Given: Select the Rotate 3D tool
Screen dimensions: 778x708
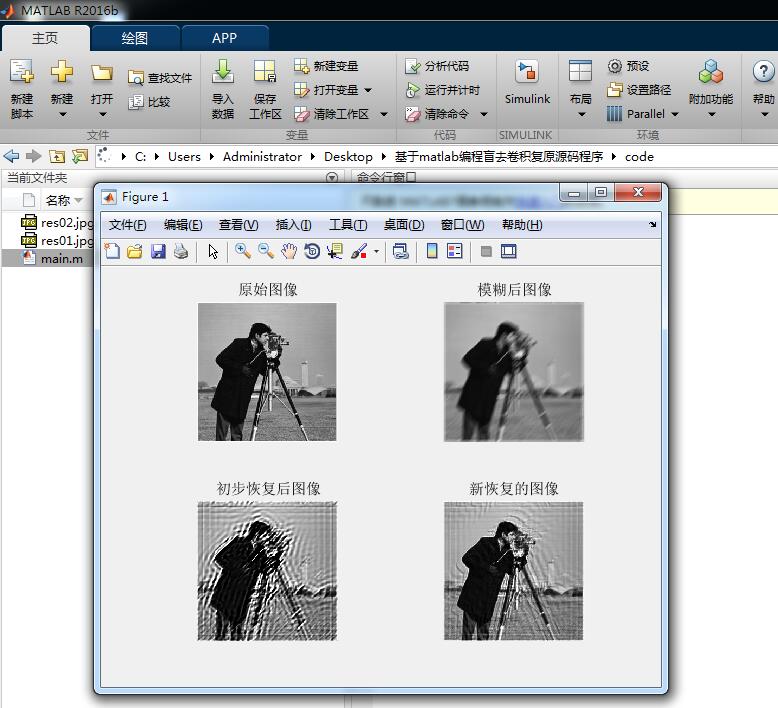Looking at the screenshot, I should click(x=312, y=252).
